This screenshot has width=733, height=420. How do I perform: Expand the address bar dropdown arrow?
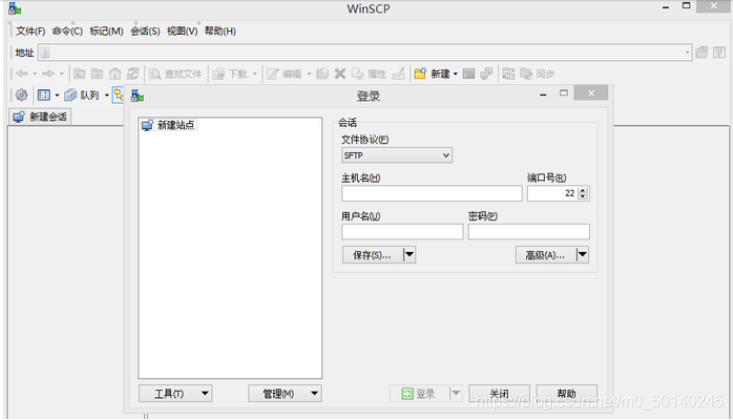pos(687,52)
